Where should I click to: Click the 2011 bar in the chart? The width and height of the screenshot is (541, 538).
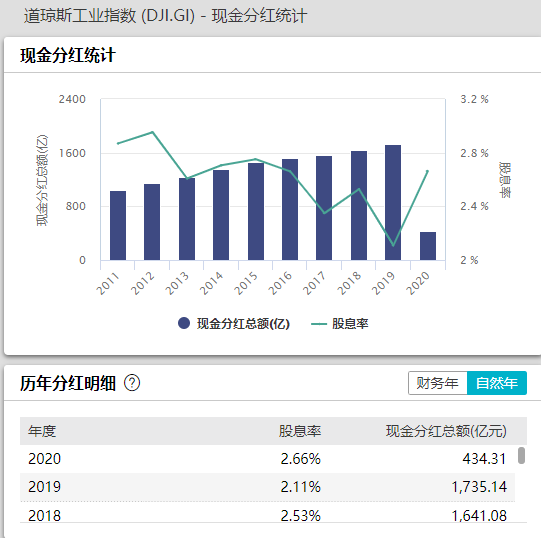coord(118,225)
